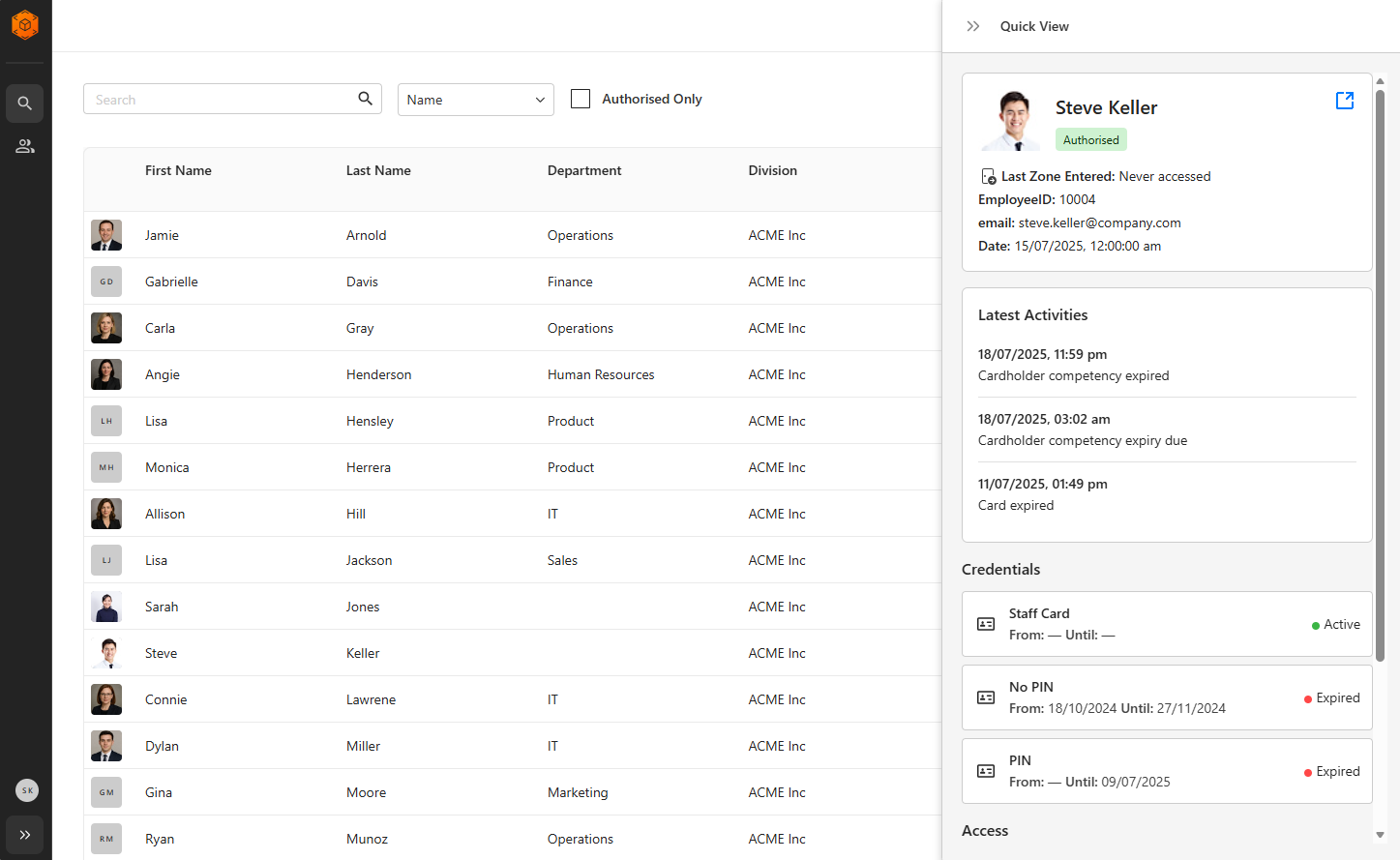Screen dimensions: 1400x860
Task: Click in the Search input field
Action: tap(223, 100)
